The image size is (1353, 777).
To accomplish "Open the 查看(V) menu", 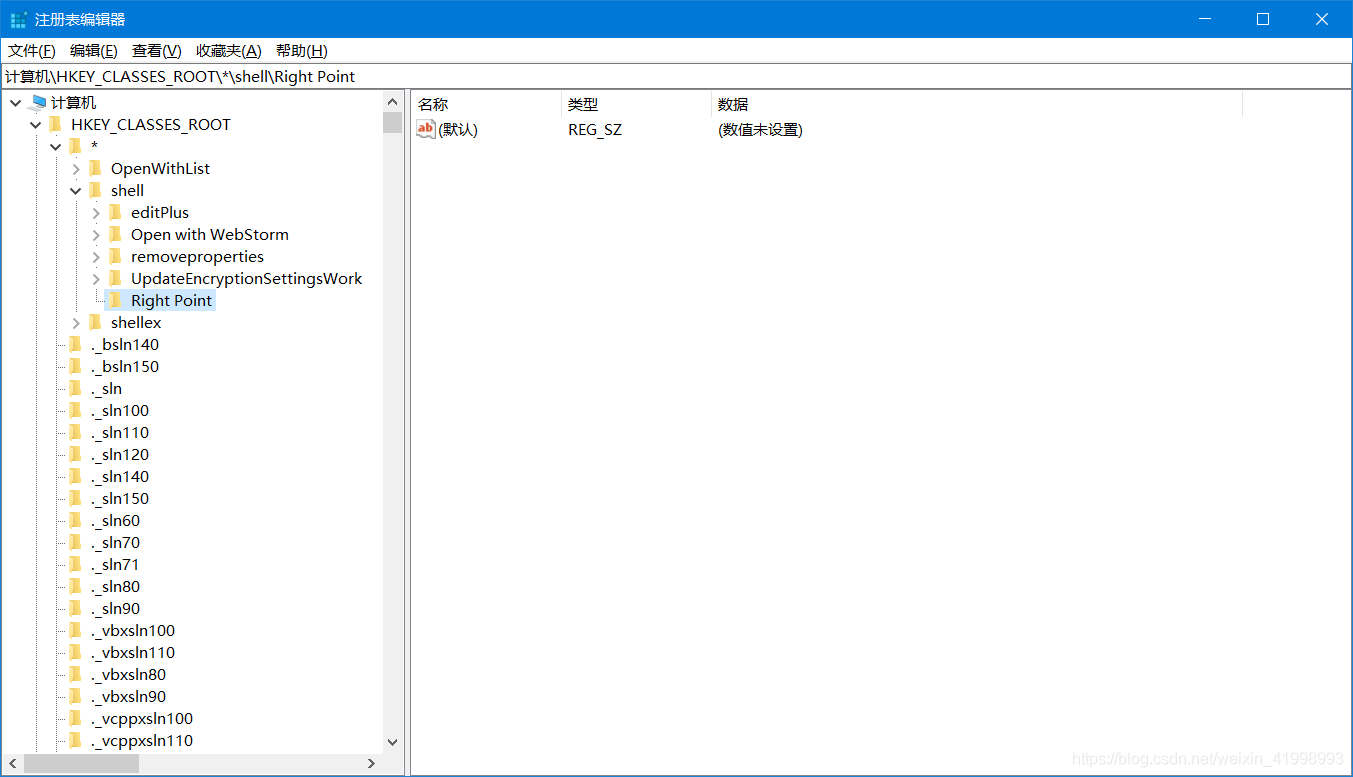I will click(156, 51).
